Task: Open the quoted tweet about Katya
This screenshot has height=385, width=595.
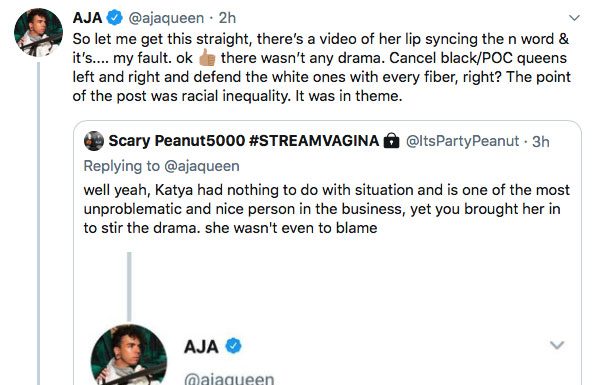Action: [327, 209]
